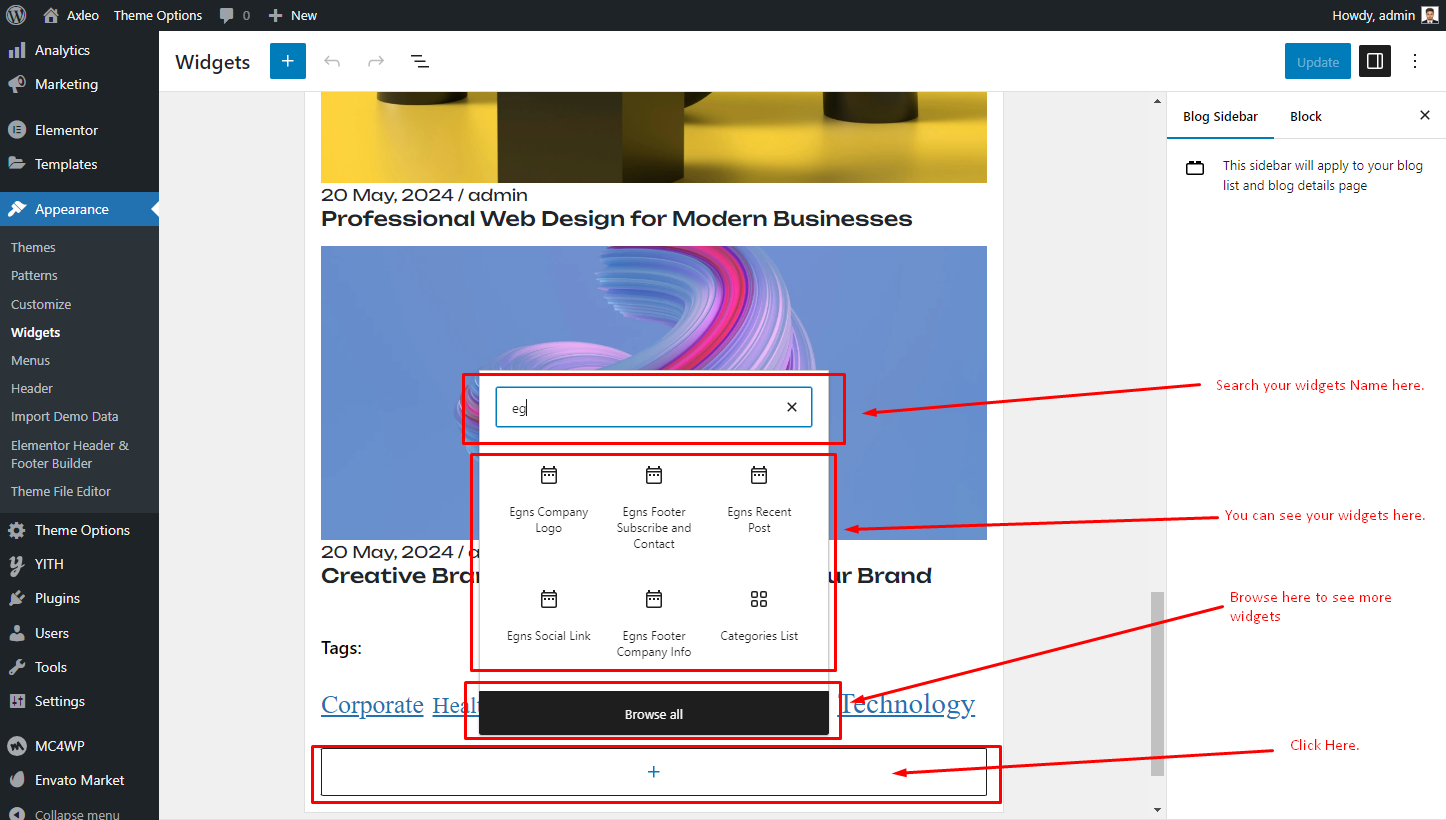Click the Redo arrow

click(x=376, y=62)
